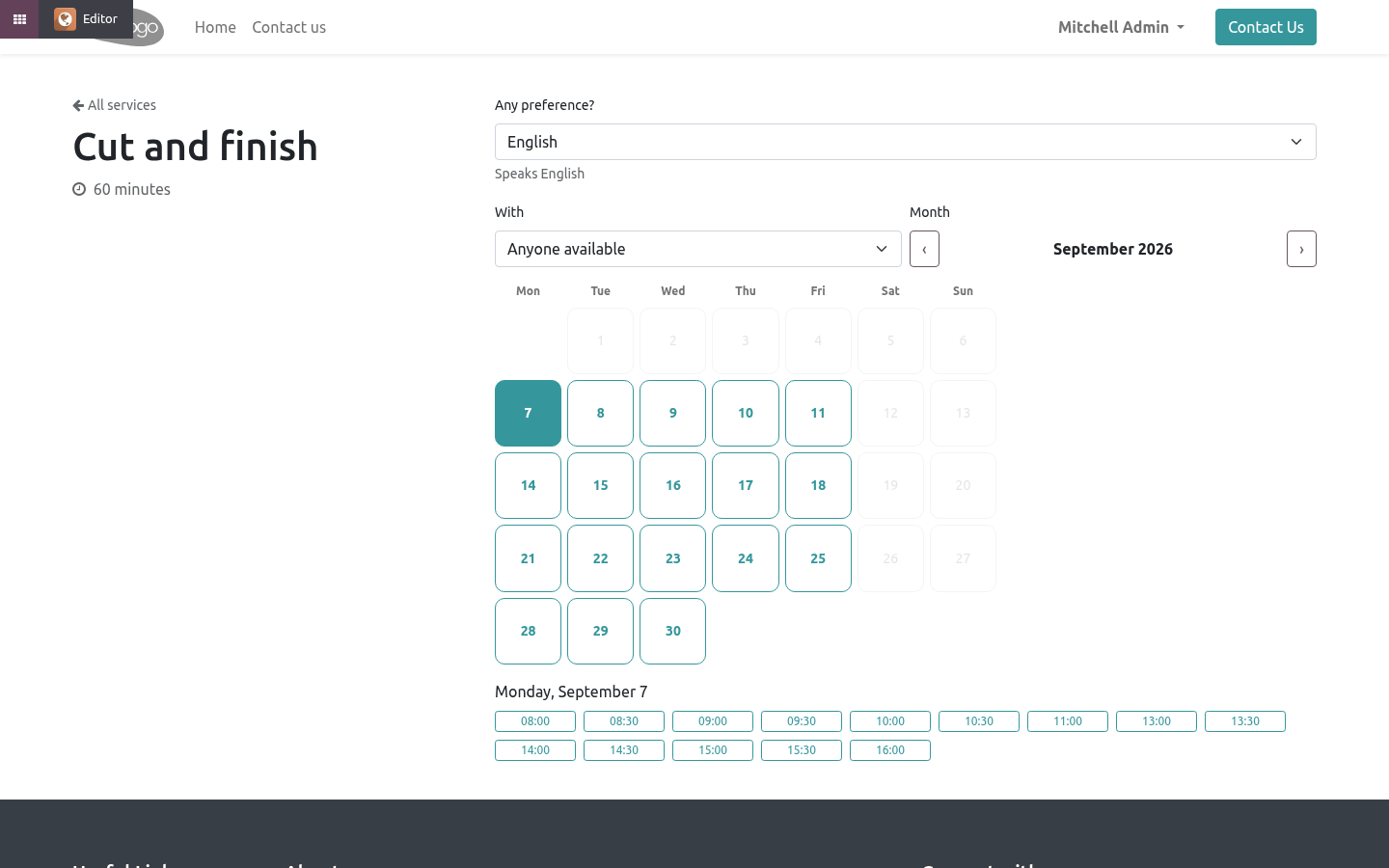1389x868 pixels.
Task: Choose September 30 date
Action: coord(673,631)
